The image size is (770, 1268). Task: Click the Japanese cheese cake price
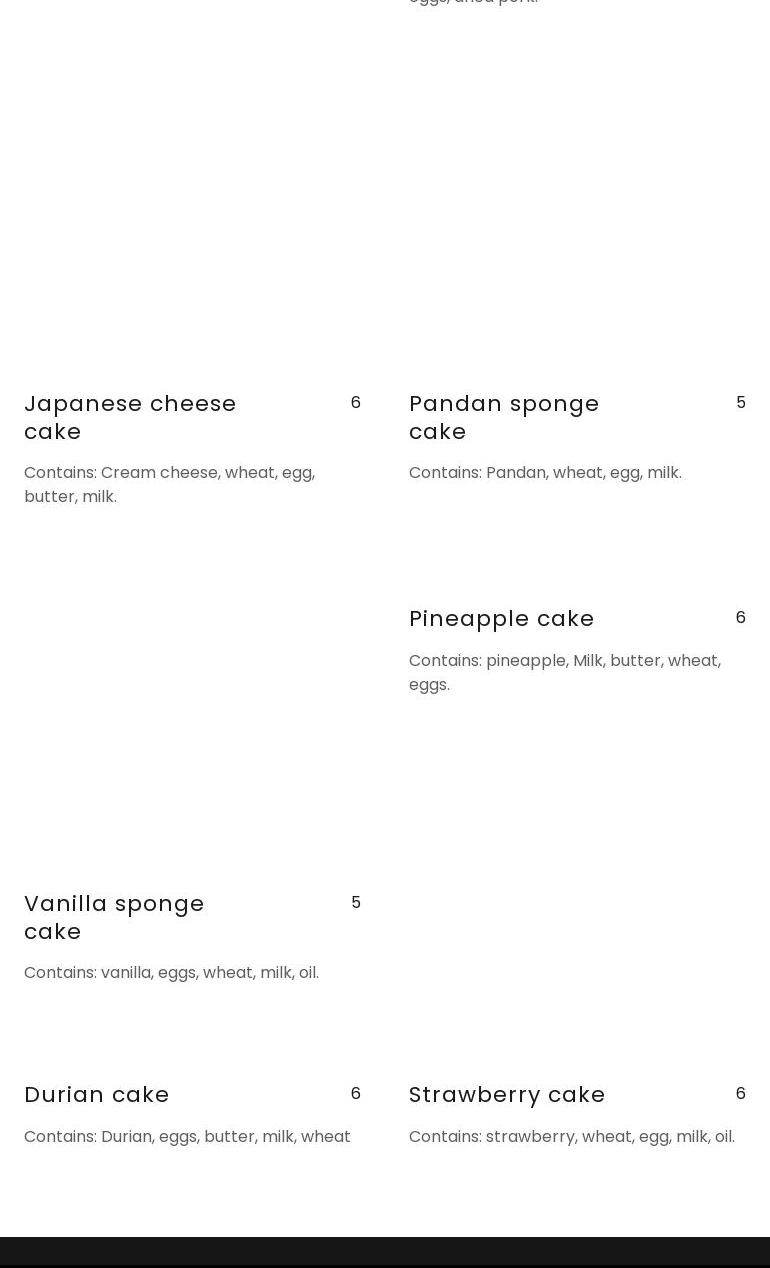[x=355, y=402]
